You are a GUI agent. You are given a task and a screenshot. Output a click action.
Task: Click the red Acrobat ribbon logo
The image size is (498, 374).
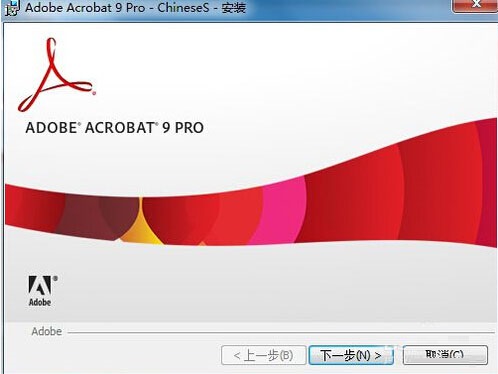click(57, 75)
